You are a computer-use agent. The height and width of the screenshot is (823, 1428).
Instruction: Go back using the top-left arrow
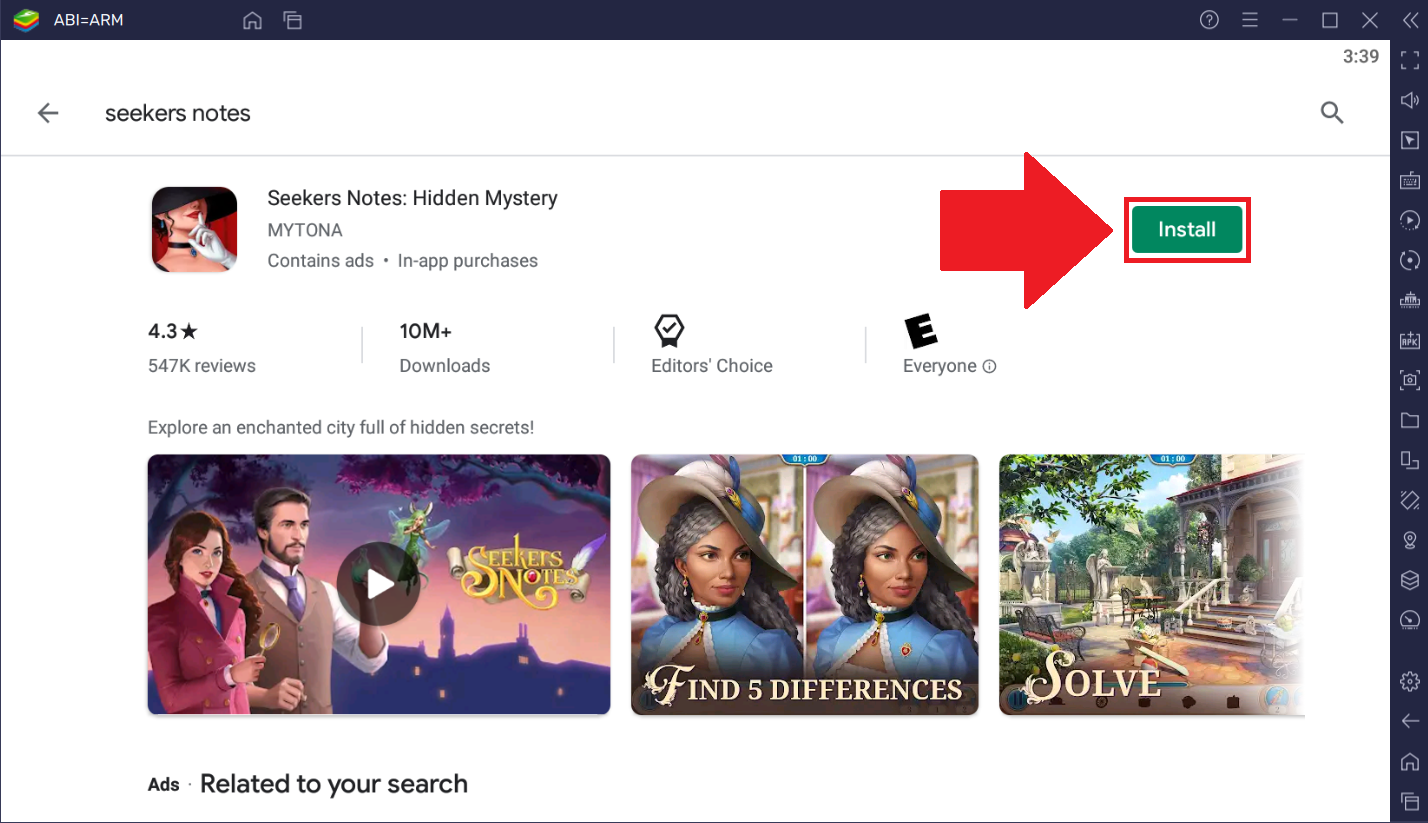point(48,113)
